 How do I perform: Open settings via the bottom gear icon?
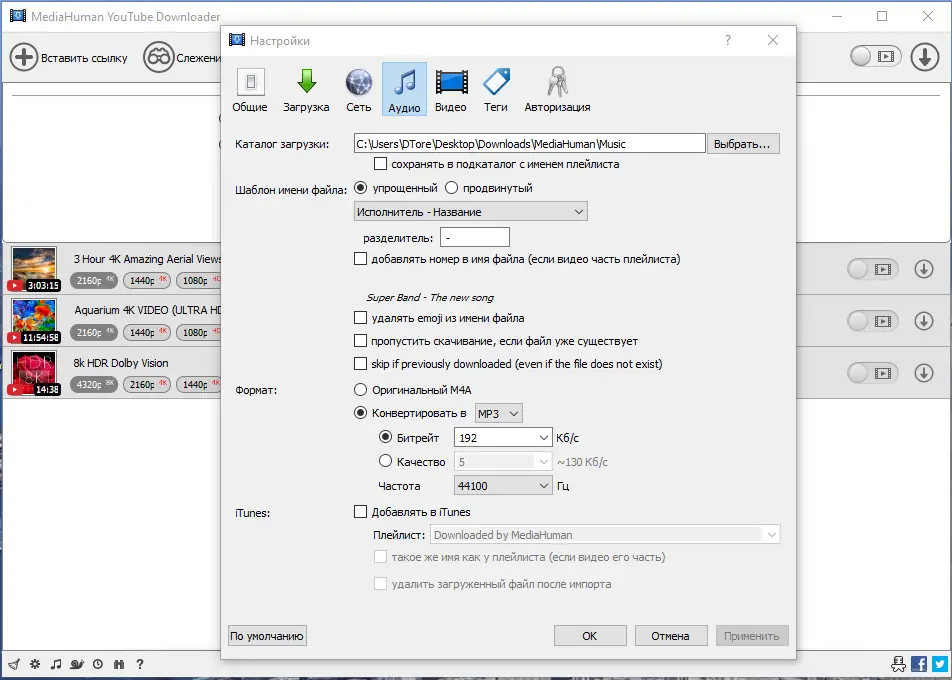pos(35,664)
